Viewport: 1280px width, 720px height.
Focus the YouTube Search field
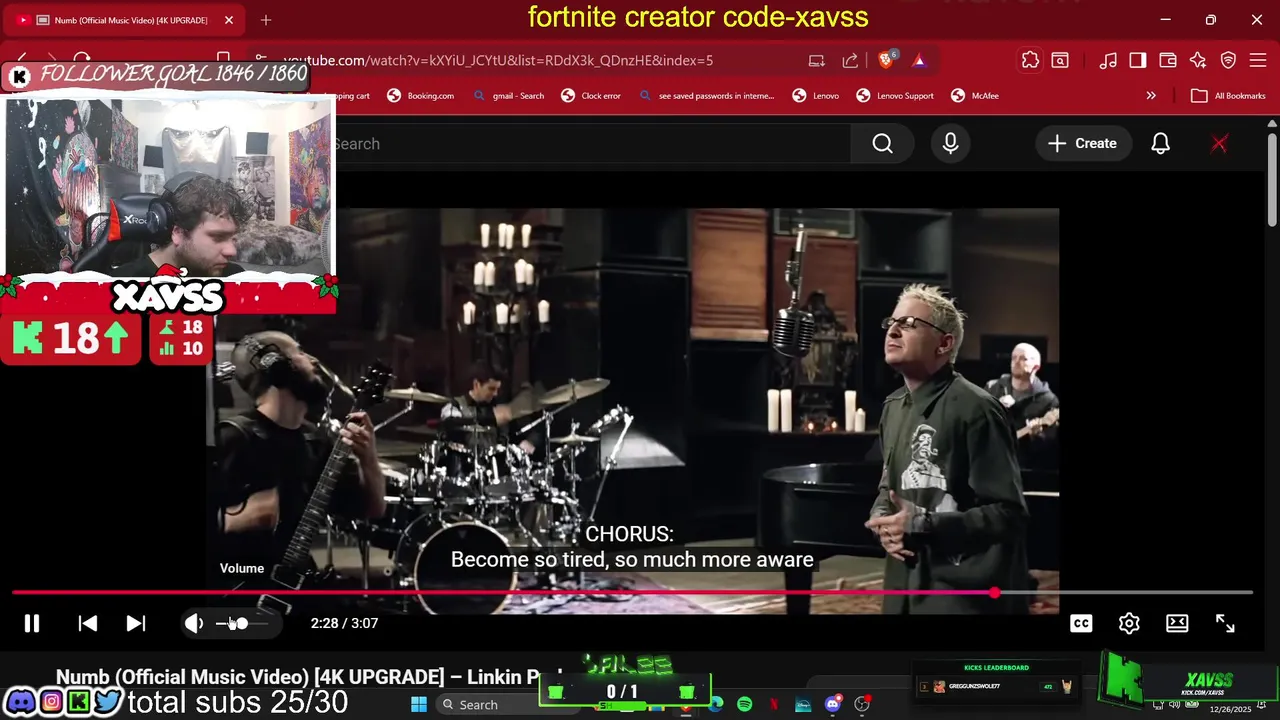pos(590,144)
